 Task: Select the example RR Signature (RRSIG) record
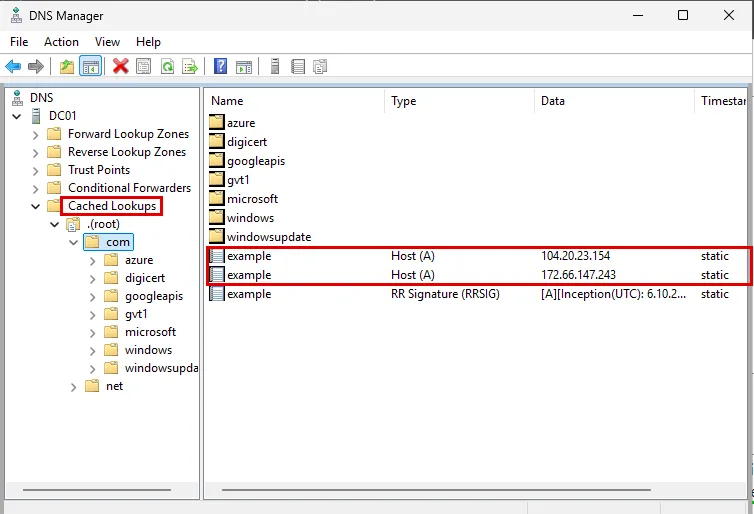478,294
